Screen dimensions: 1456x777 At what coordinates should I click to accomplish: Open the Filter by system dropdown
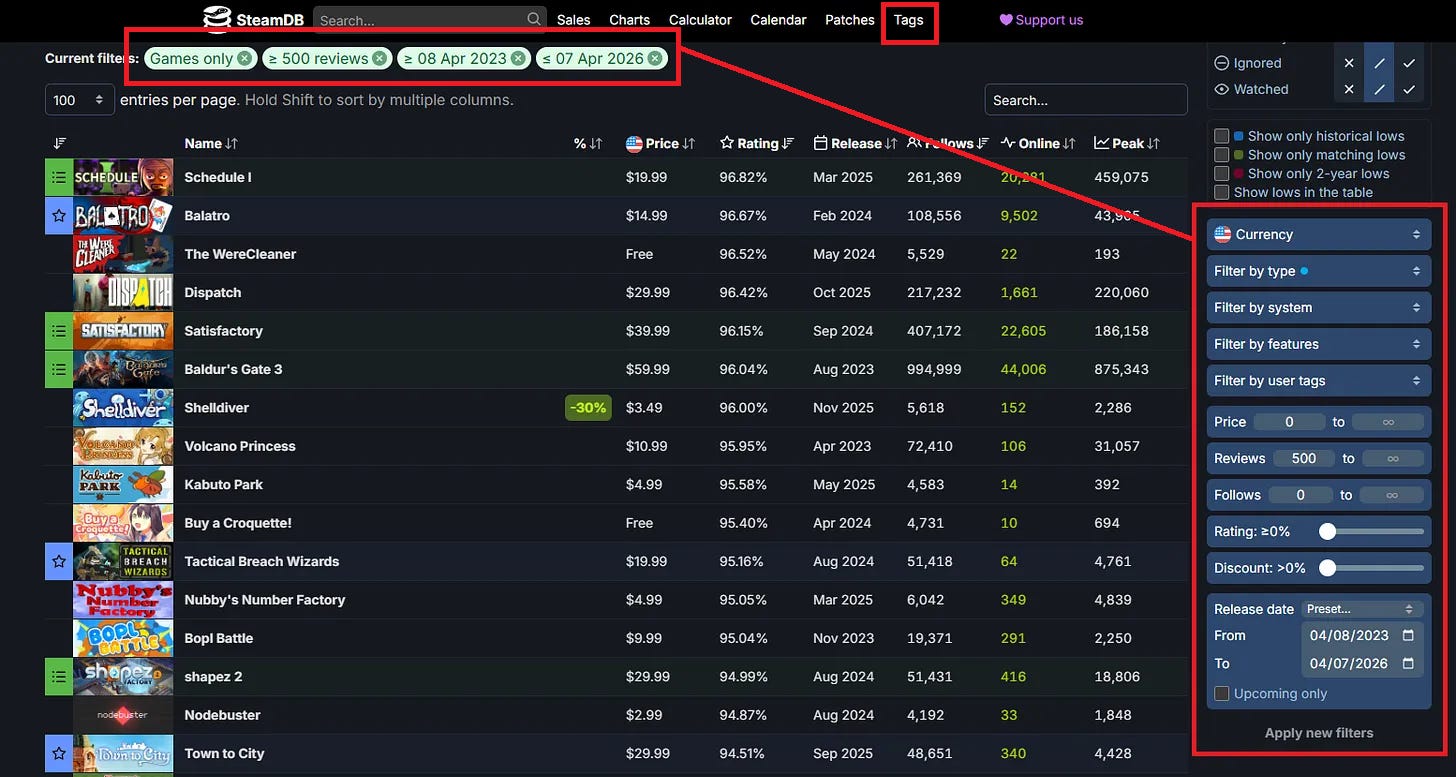pos(1319,307)
